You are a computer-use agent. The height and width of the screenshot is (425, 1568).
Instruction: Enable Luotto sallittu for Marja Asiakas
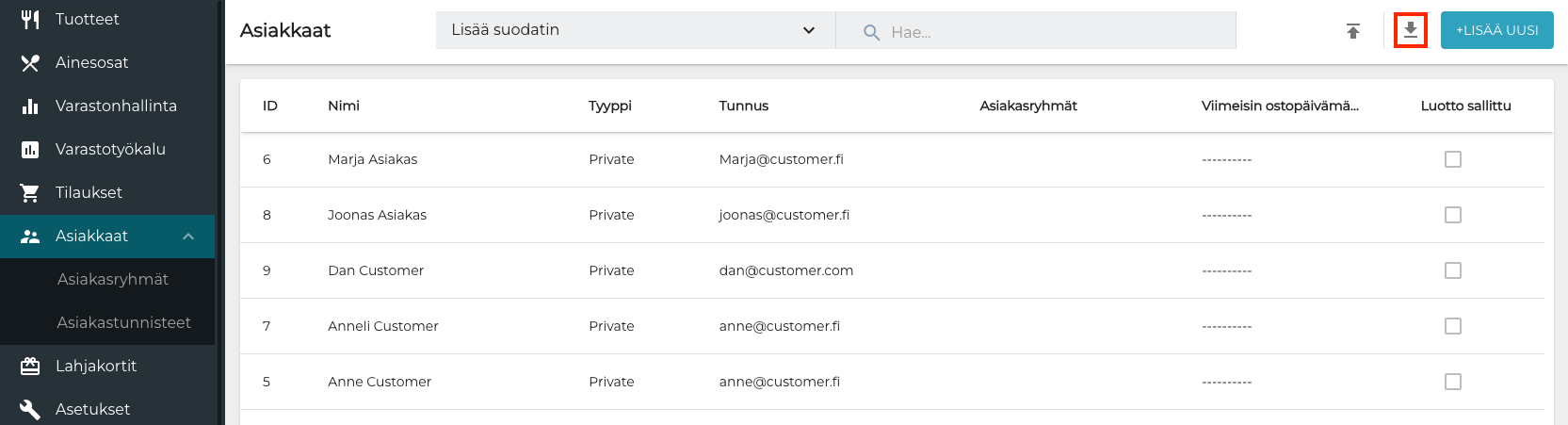(1452, 159)
